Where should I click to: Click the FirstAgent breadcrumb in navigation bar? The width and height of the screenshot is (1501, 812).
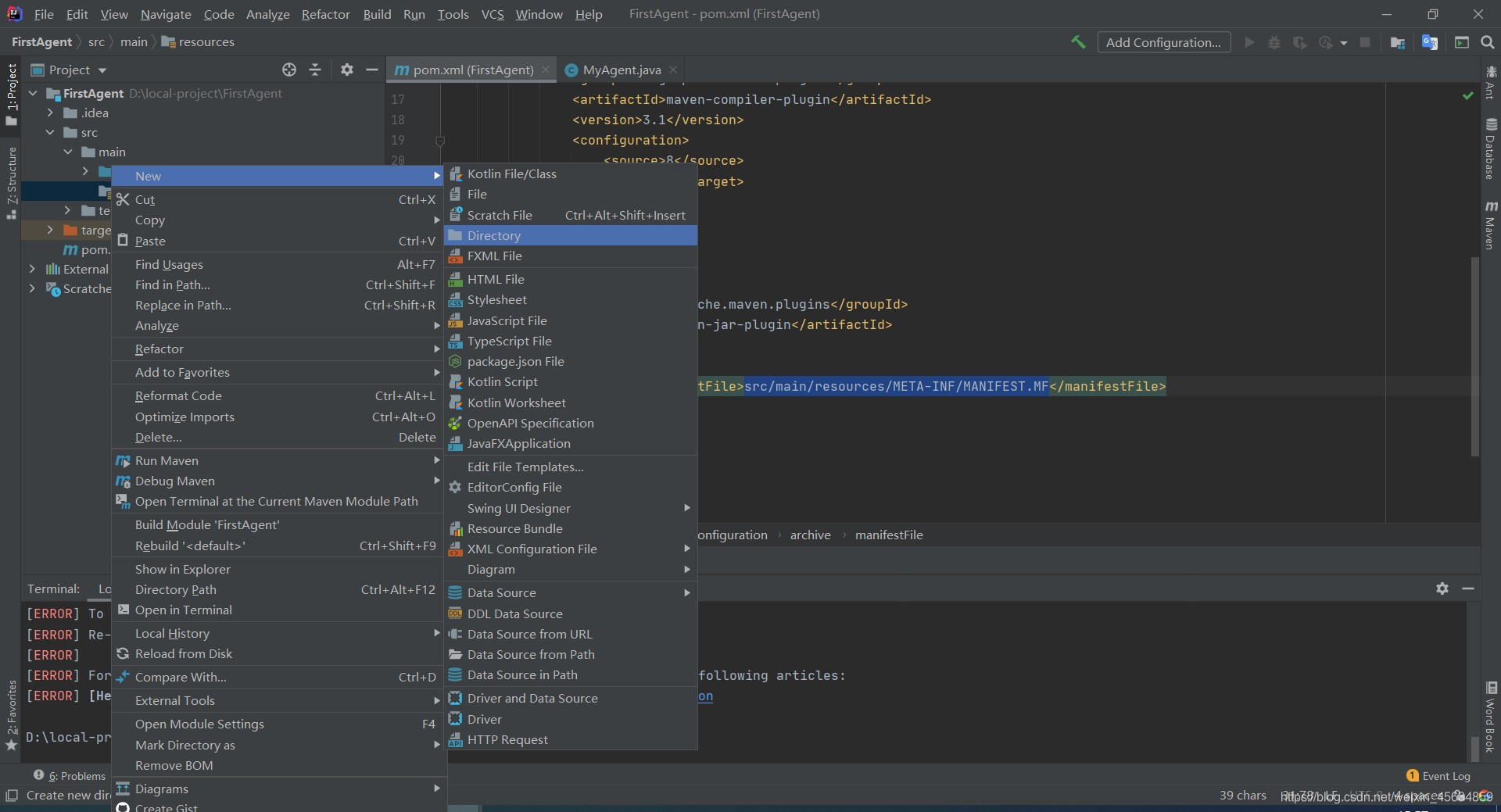click(41, 41)
